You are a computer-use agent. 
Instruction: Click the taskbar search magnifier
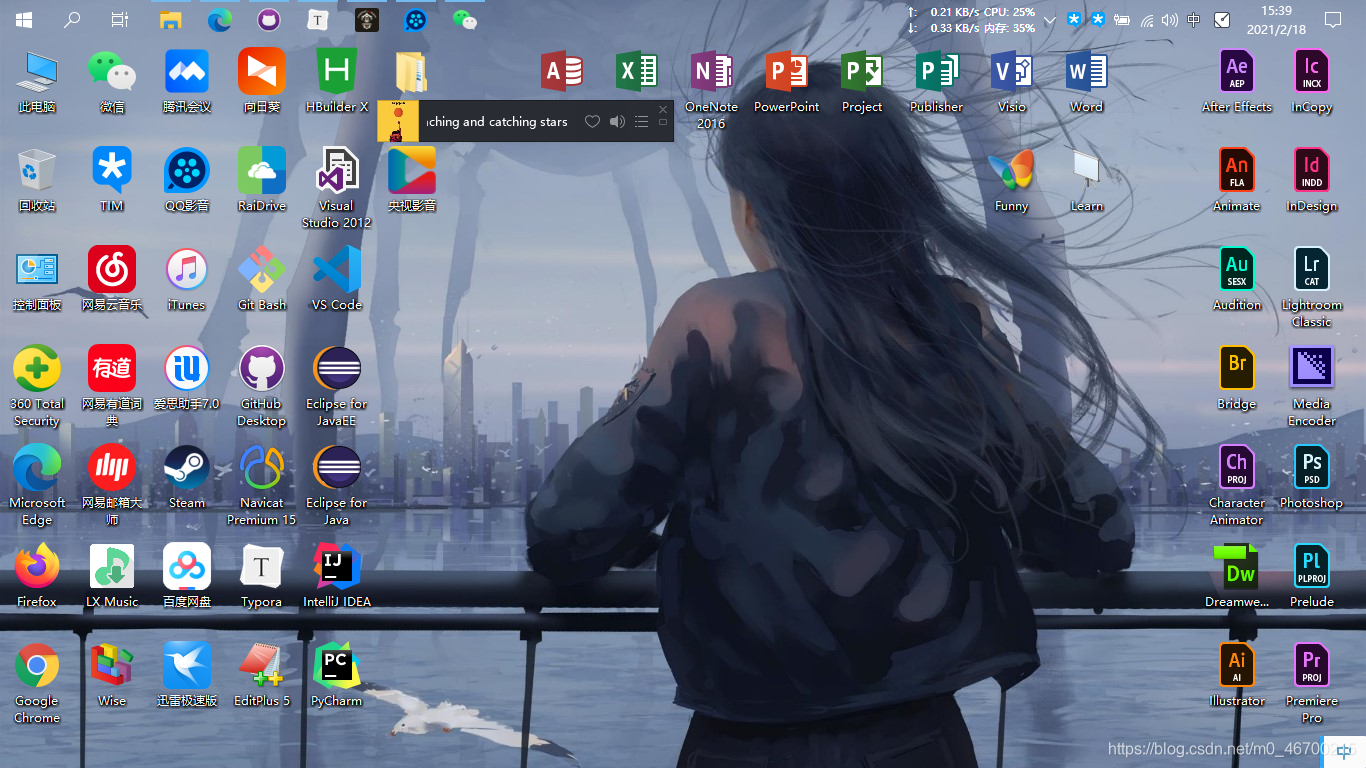(x=72, y=19)
